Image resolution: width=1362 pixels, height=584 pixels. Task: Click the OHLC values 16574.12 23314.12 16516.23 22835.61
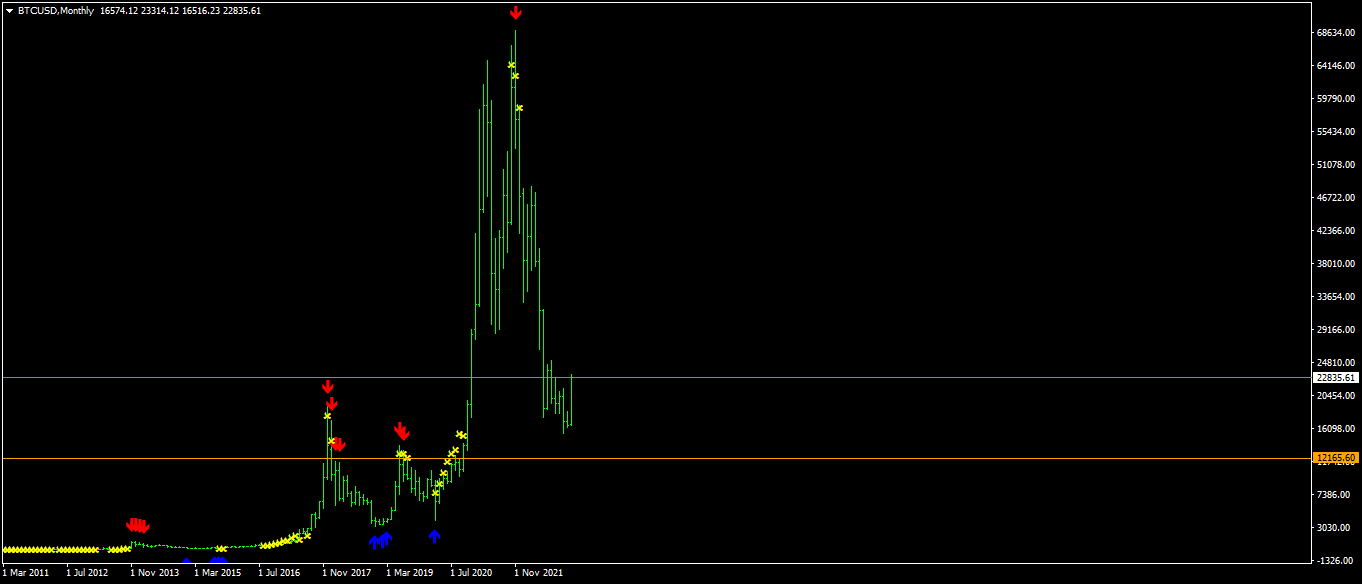tap(181, 11)
